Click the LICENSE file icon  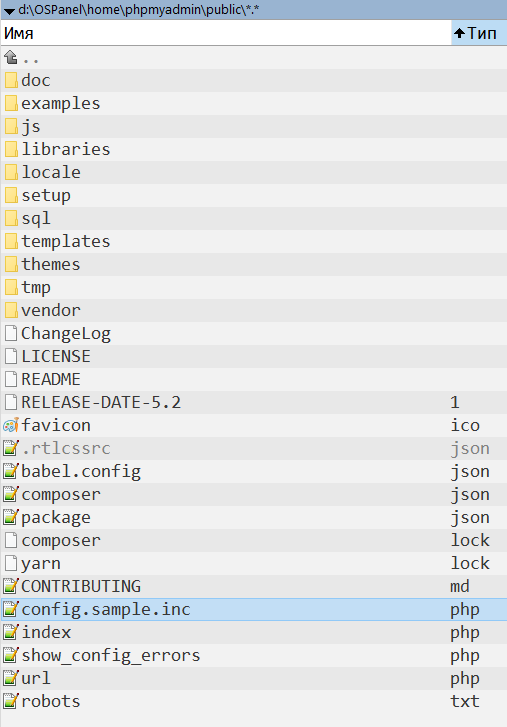[x=11, y=356]
